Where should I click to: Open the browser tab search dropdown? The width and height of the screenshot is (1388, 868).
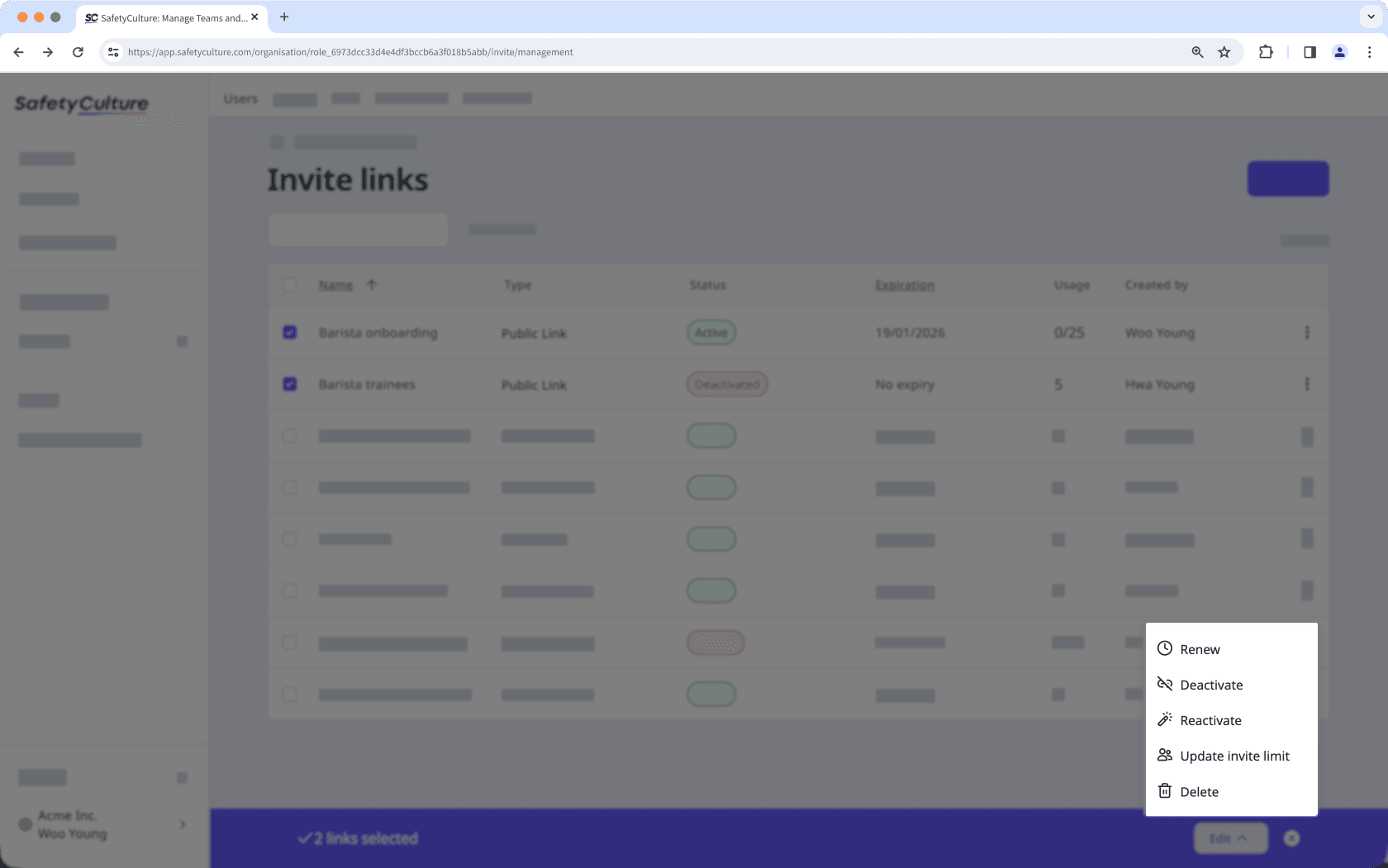pos(1370,17)
